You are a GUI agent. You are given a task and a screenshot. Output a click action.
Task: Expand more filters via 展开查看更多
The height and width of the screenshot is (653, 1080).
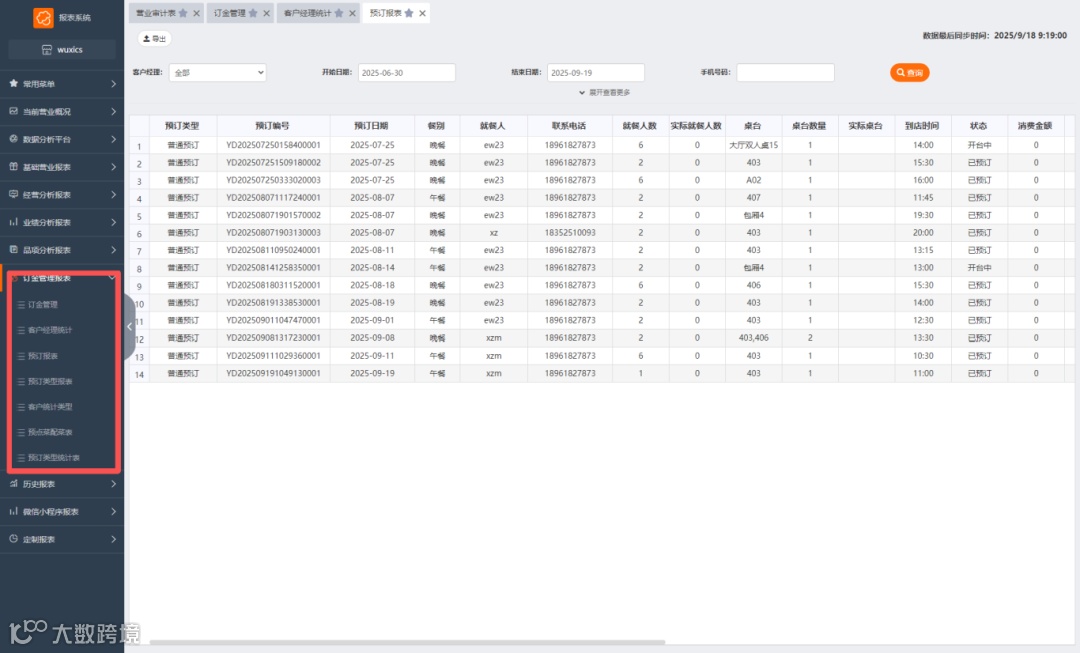(605, 92)
